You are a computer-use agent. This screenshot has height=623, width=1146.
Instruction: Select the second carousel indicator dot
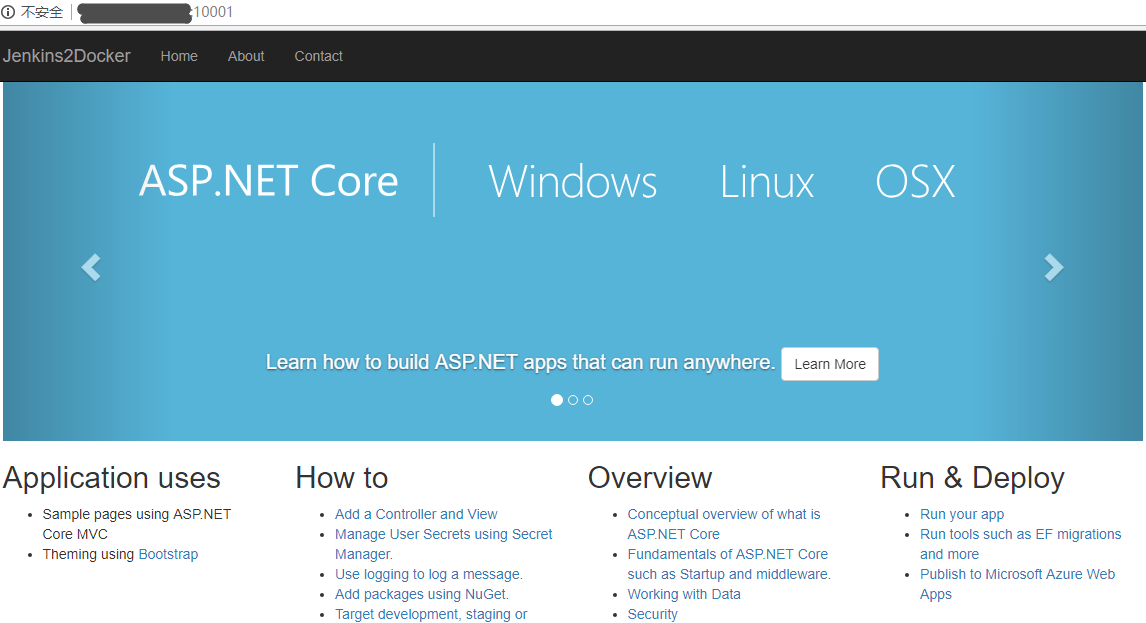(x=573, y=400)
